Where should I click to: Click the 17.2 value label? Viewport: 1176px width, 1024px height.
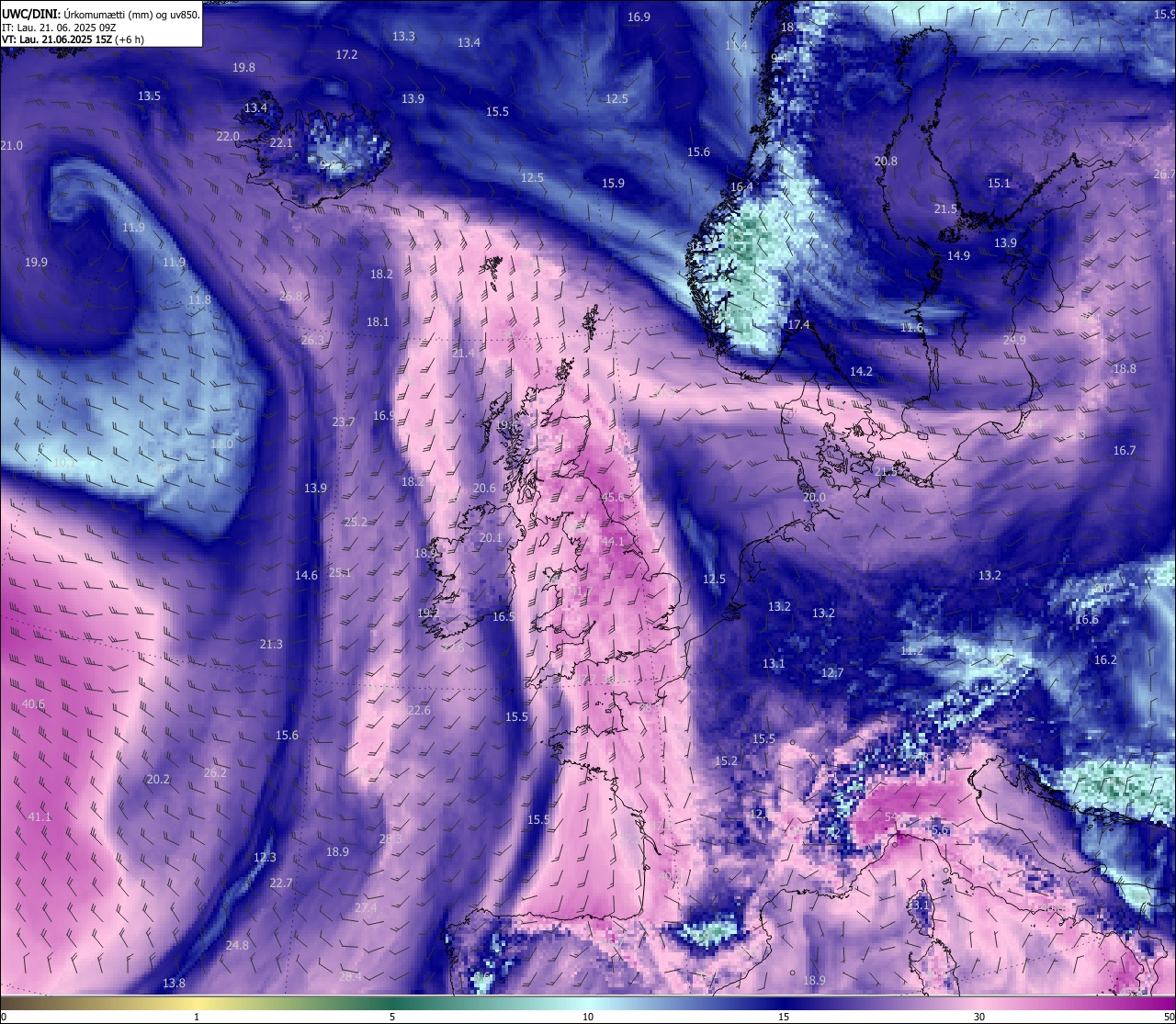[346, 55]
